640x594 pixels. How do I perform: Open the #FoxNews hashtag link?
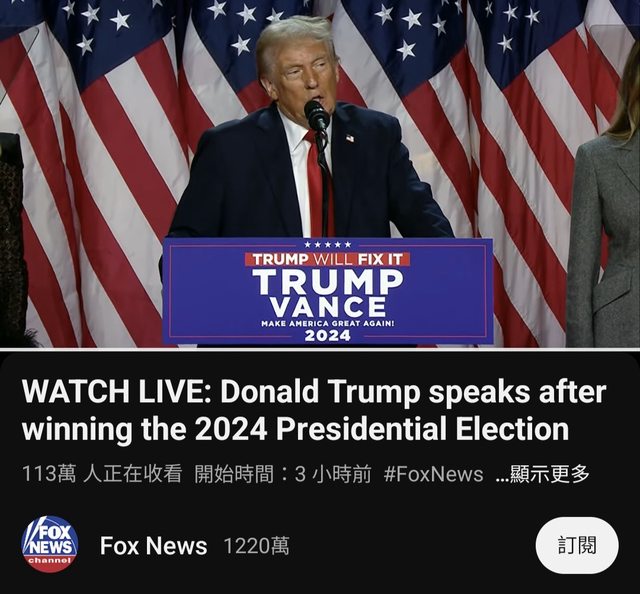click(x=433, y=474)
